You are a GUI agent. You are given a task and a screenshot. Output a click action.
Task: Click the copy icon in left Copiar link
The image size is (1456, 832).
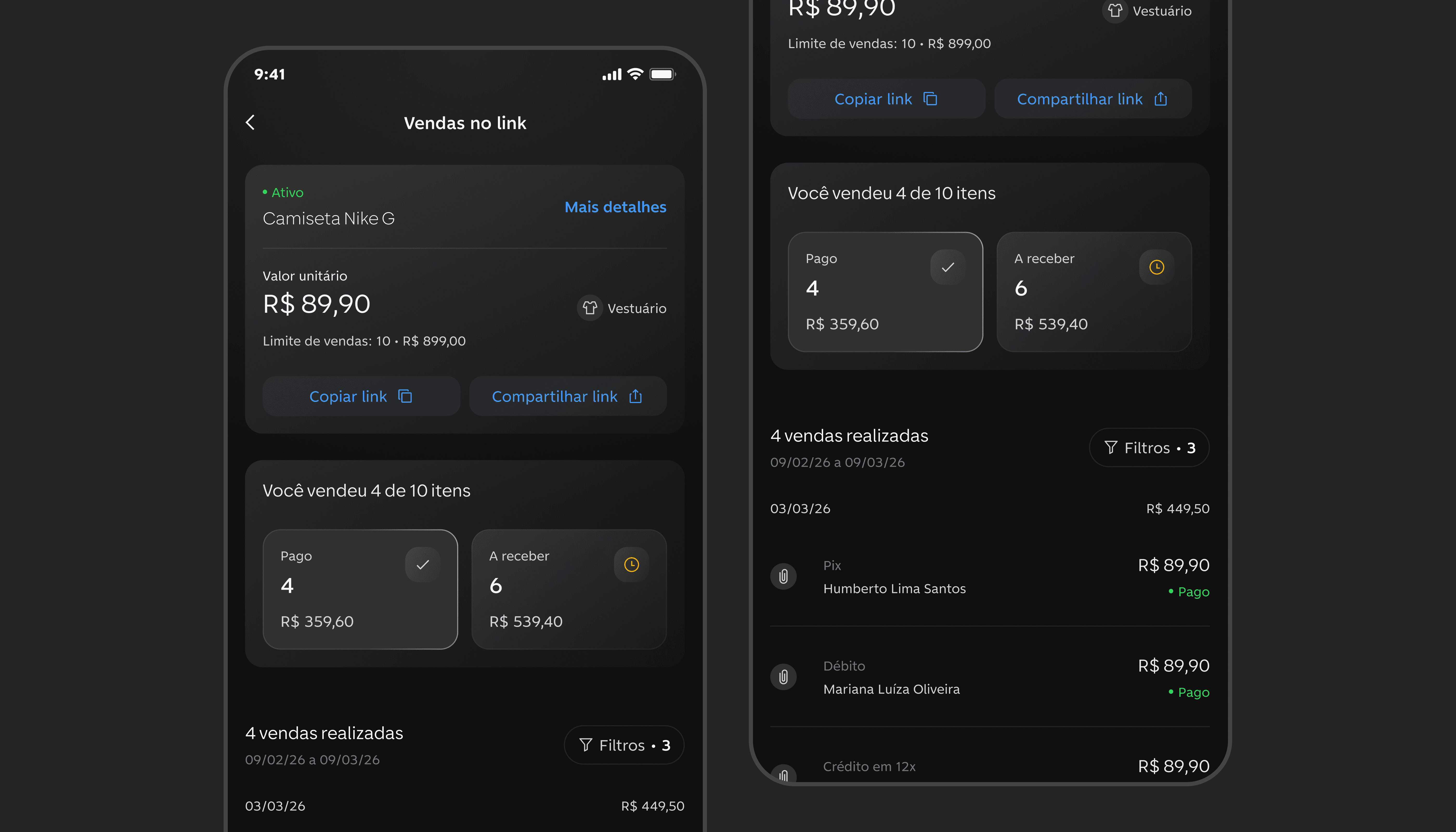tap(405, 396)
